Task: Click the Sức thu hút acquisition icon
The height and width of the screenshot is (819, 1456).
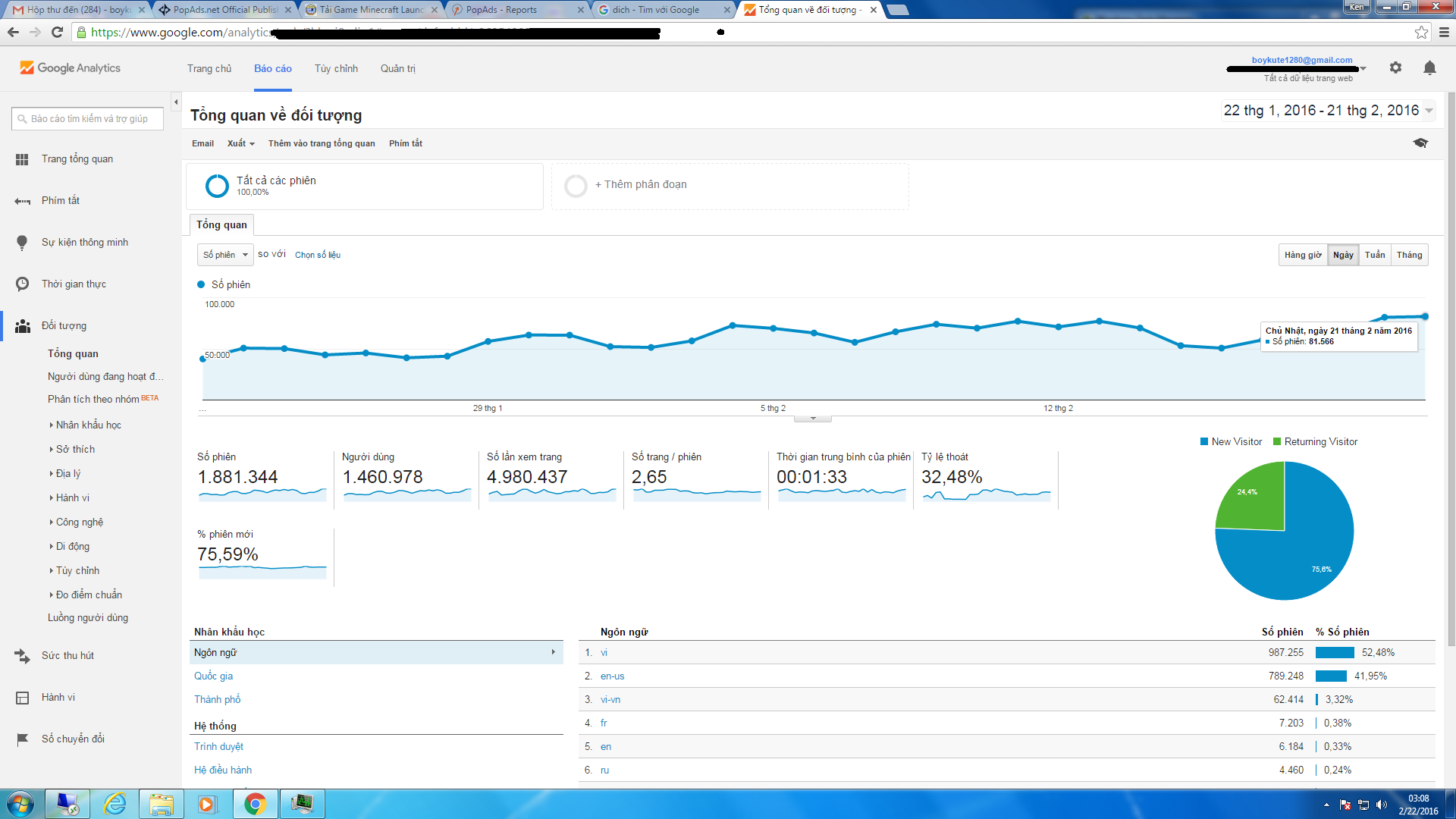Action: [22, 655]
